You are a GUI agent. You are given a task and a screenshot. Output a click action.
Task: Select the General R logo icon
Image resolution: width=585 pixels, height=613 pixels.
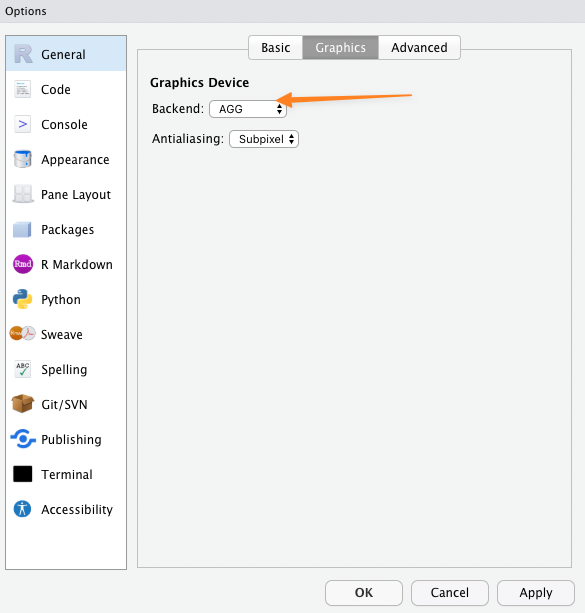coord(23,54)
